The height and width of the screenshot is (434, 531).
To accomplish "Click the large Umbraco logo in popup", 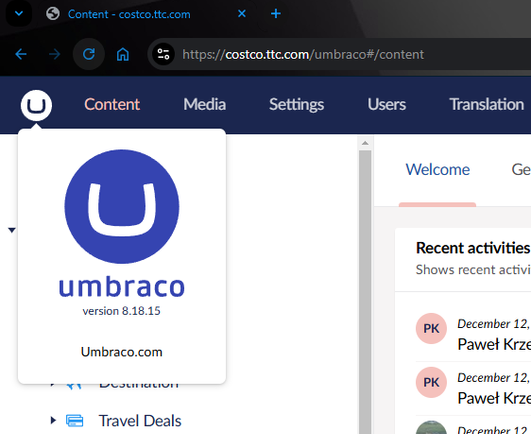I will [122, 207].
